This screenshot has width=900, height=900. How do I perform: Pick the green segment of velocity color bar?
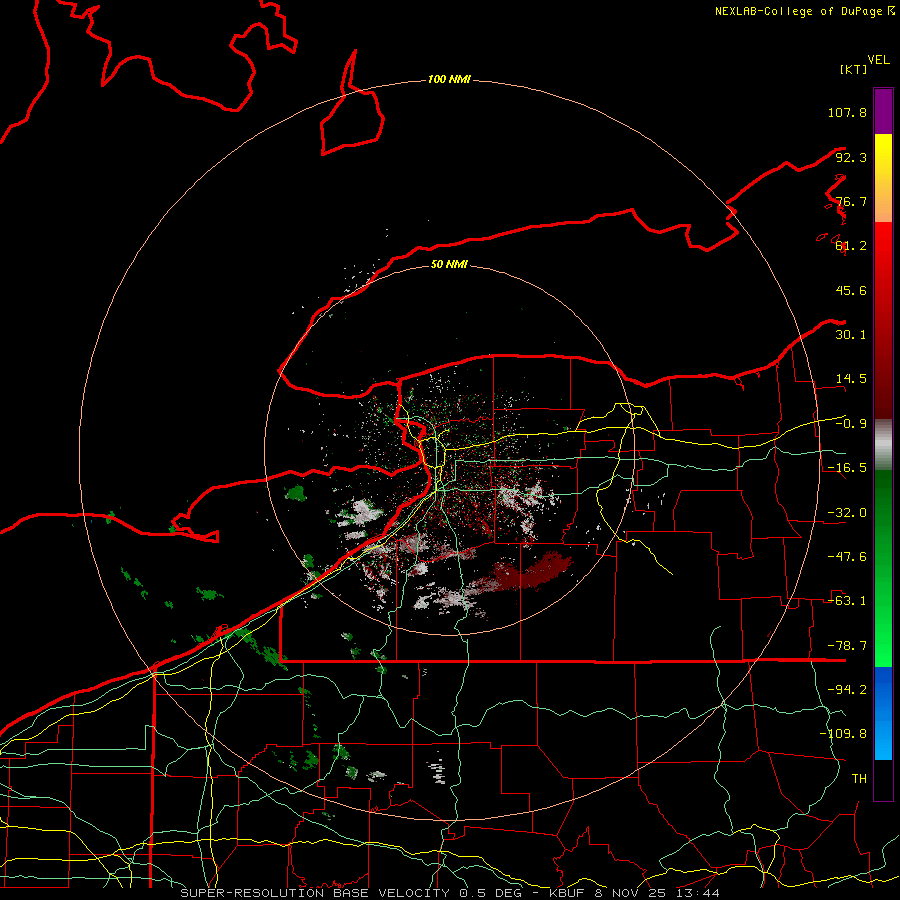[x=883, y=568]
